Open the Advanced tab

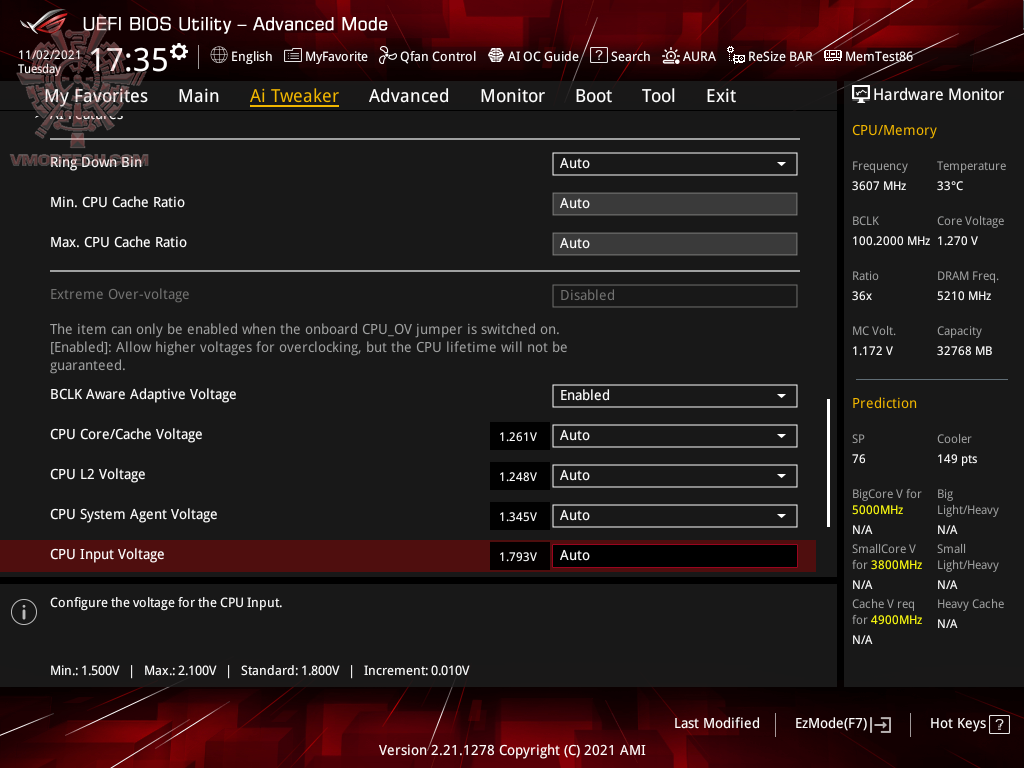coord(409,96)
